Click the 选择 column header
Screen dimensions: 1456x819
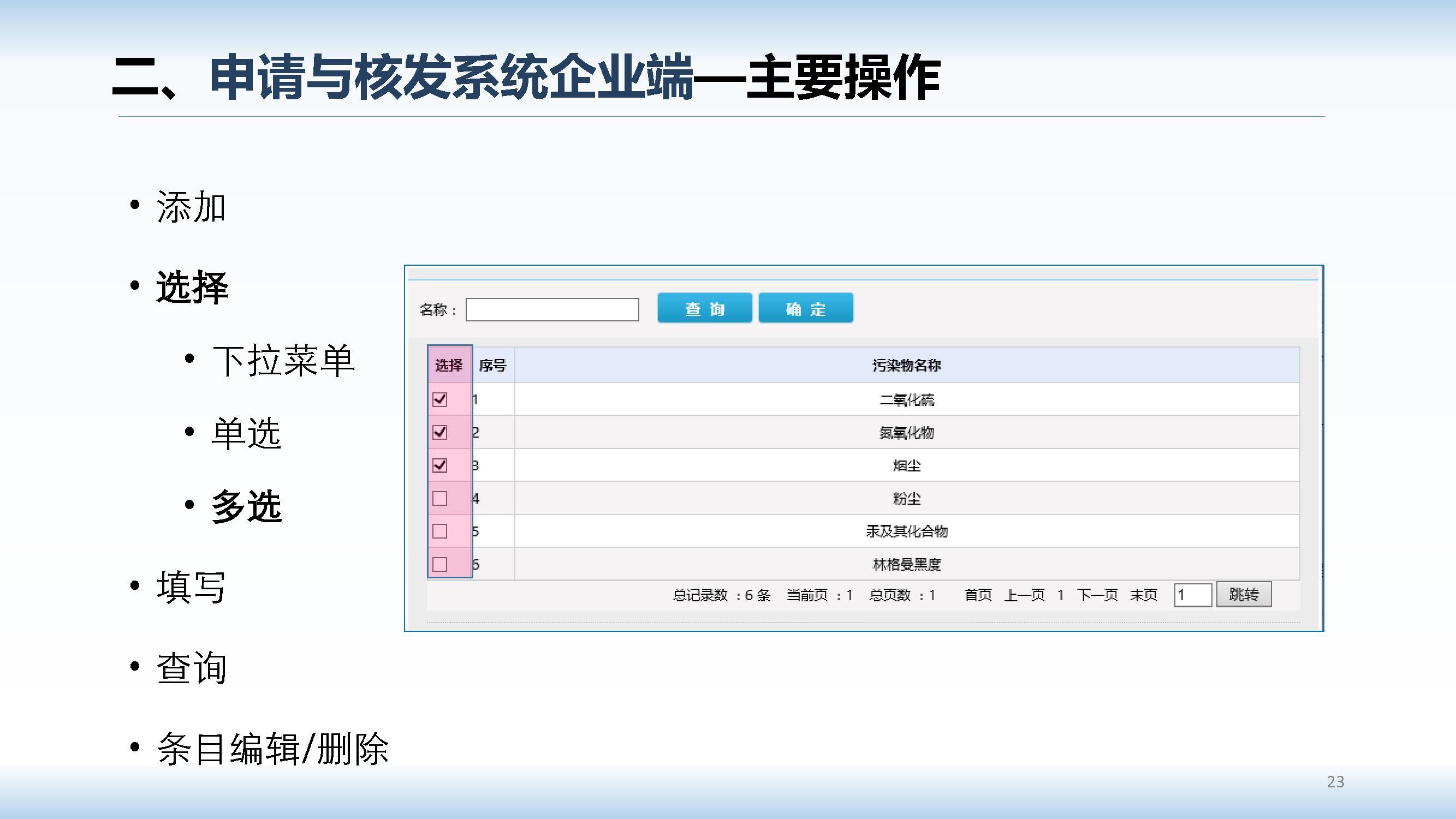click(449, 366)
